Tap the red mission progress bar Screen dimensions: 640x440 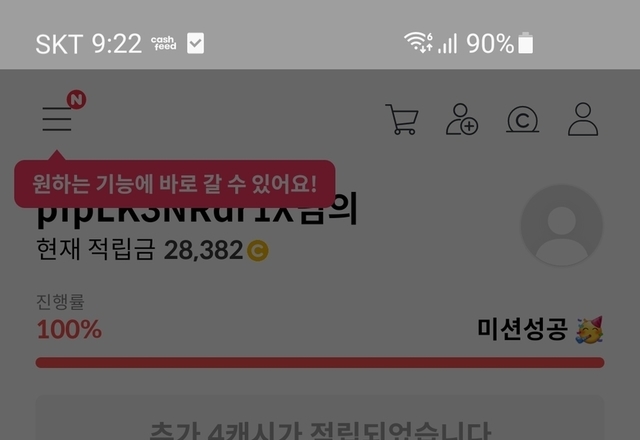tap(320, 362)
